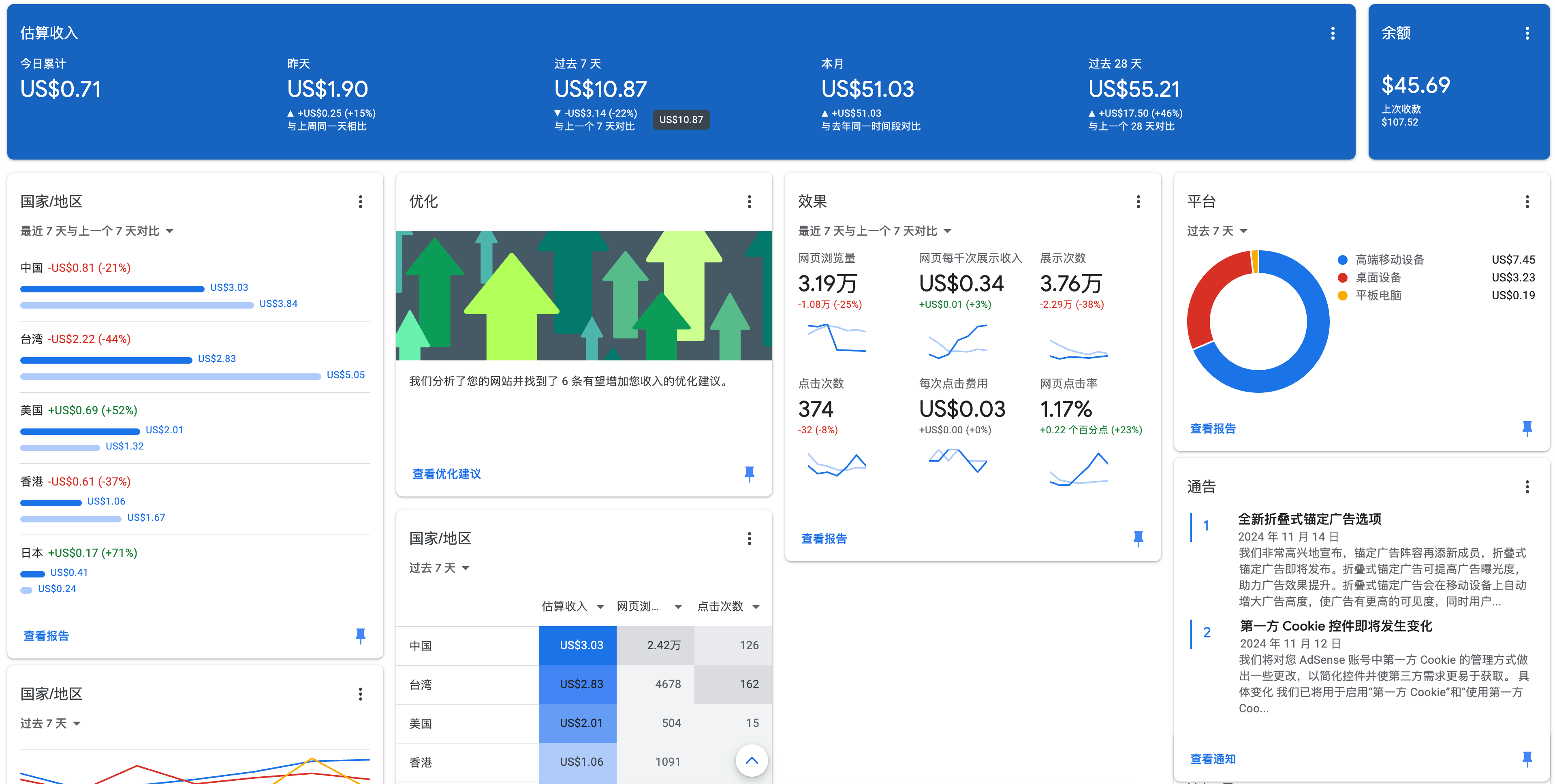
Task: Pin the 通告 card
Action: (x=1527, y=758)
